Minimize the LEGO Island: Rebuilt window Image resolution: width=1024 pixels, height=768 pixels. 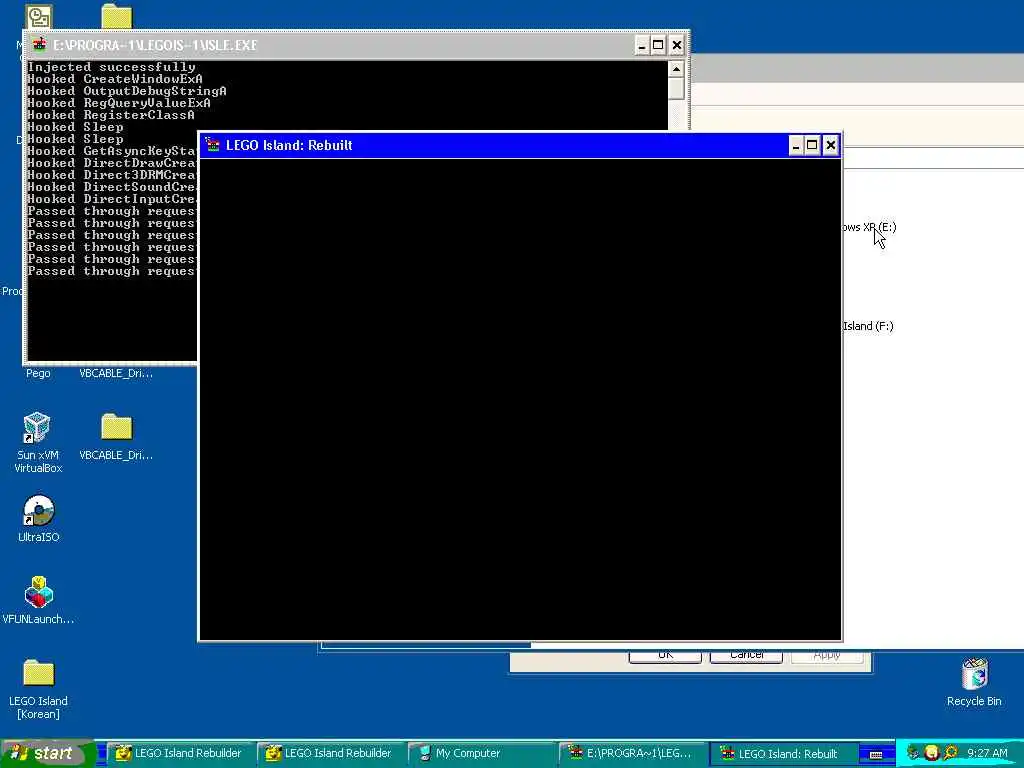click(795, 145)
